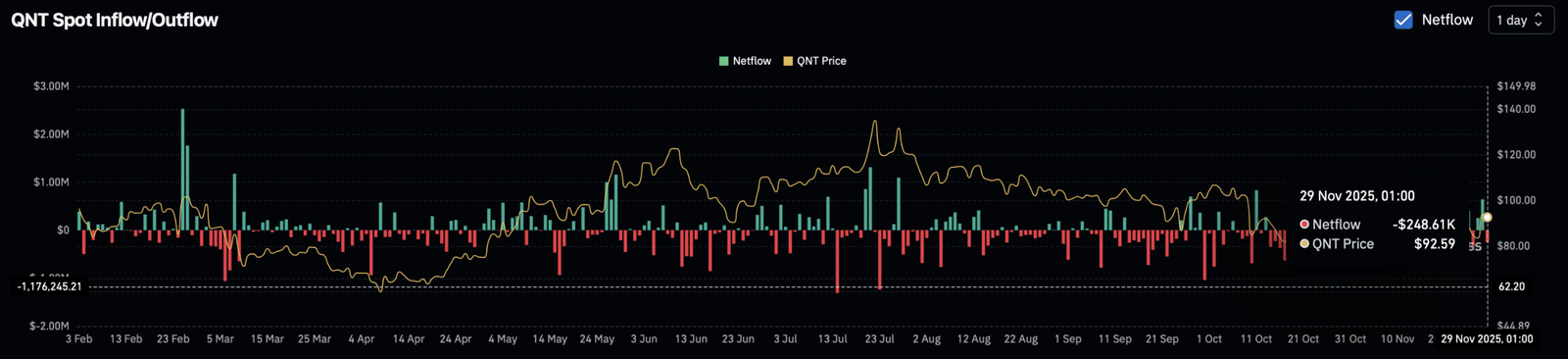Toggle the green Netflow legend series
The image size is (1568, 359).
724,61
